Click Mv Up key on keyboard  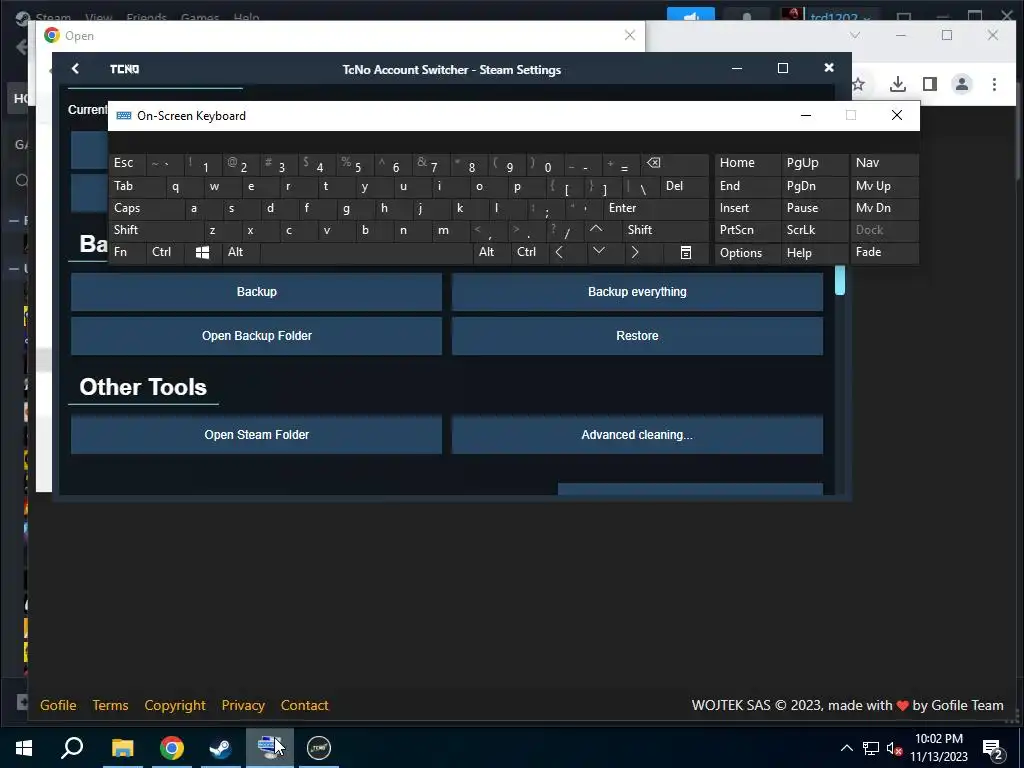pos(884,185)
